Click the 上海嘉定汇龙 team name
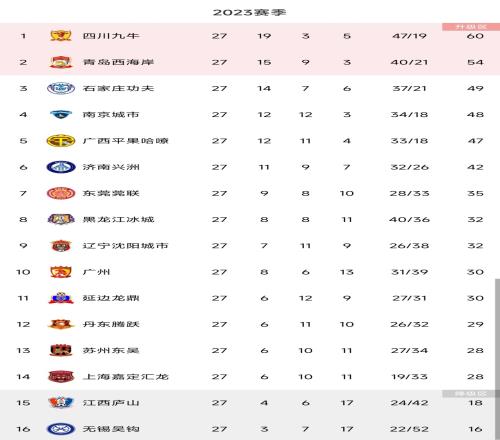Screen dimensions: 500x440 (126, 377)
